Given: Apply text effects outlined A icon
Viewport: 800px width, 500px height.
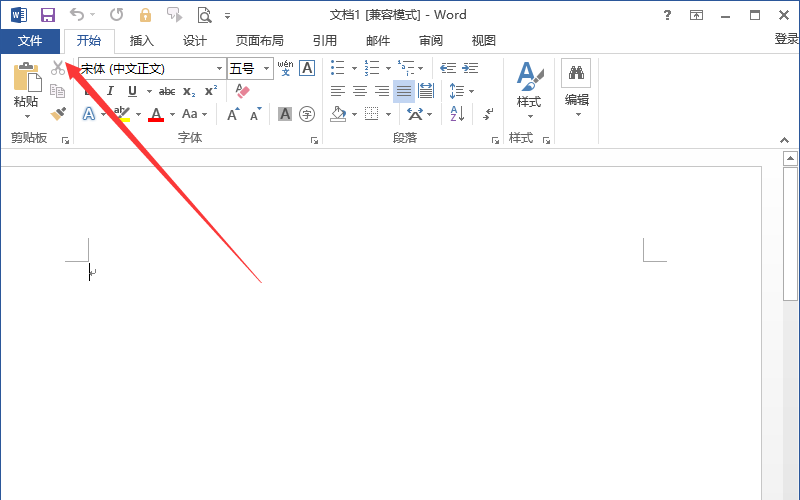Looking at the screenshot, I should pyautogui.click(x=89, y=114).
